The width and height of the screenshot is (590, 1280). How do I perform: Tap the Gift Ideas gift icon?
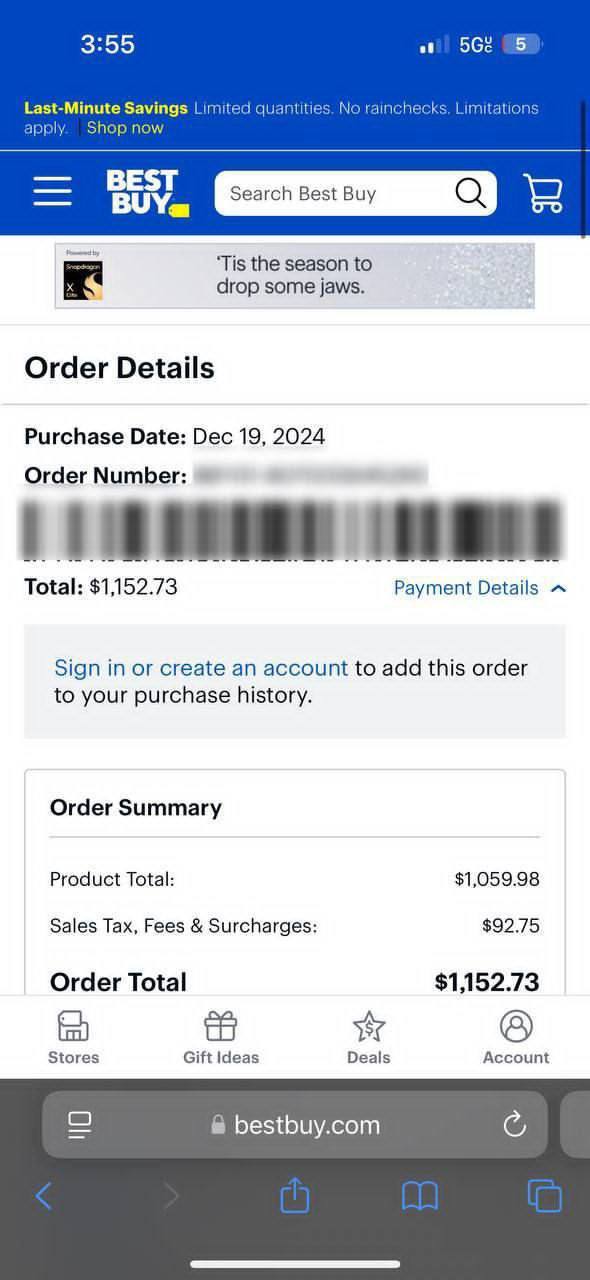pos(220,1026)
